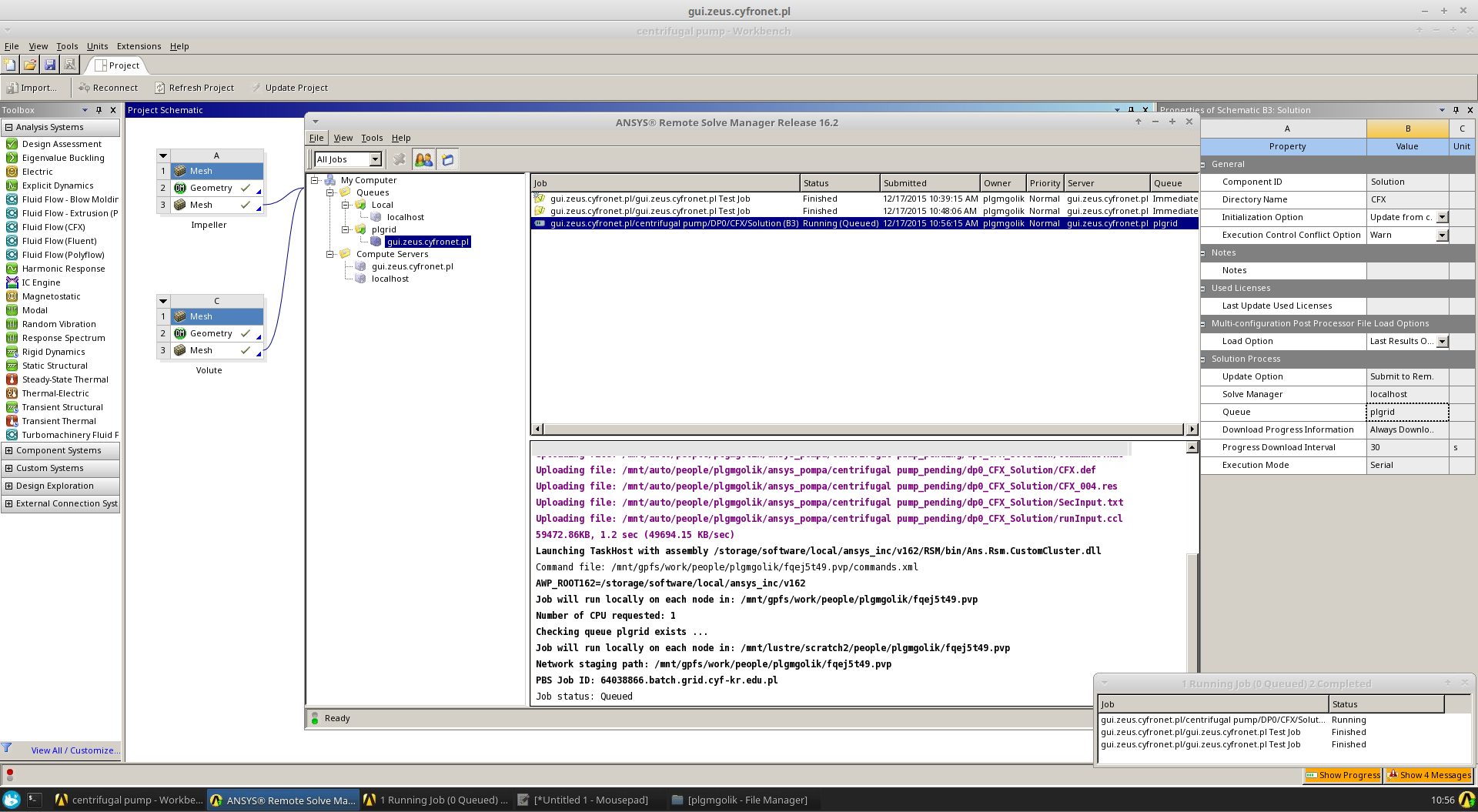Click the Save project floppy icon
The image size is (1478, 812).
tap(50, 65)
